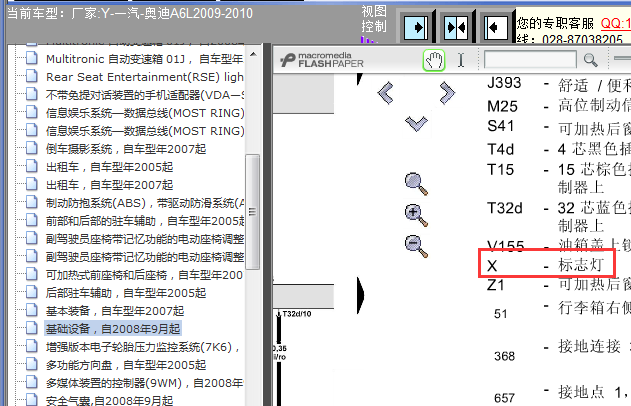Pan document right with right chevron
The height and width of the screenshot is (406, 631).
coord(447,93)
